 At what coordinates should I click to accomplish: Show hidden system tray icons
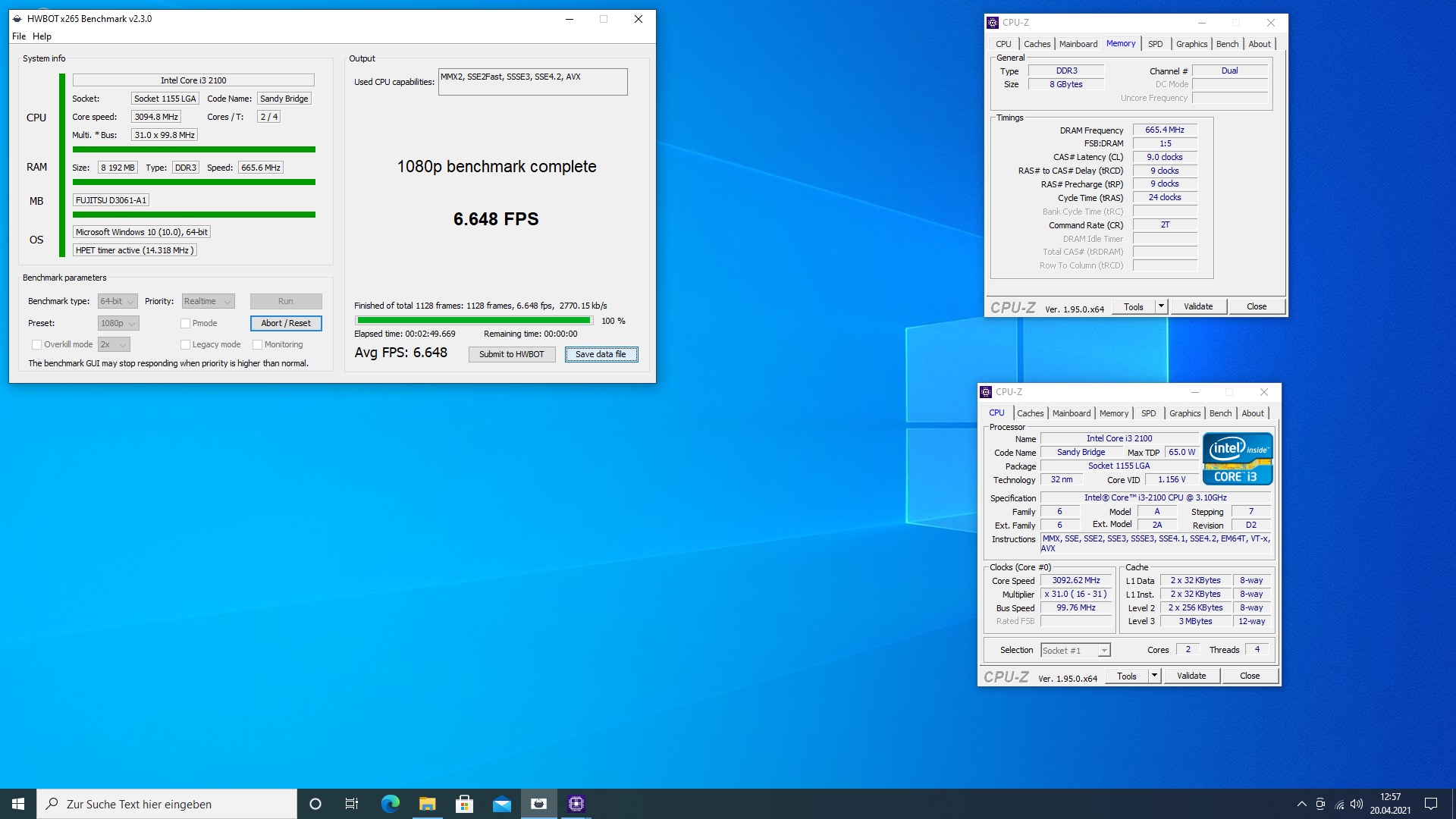click(1302, 804)
